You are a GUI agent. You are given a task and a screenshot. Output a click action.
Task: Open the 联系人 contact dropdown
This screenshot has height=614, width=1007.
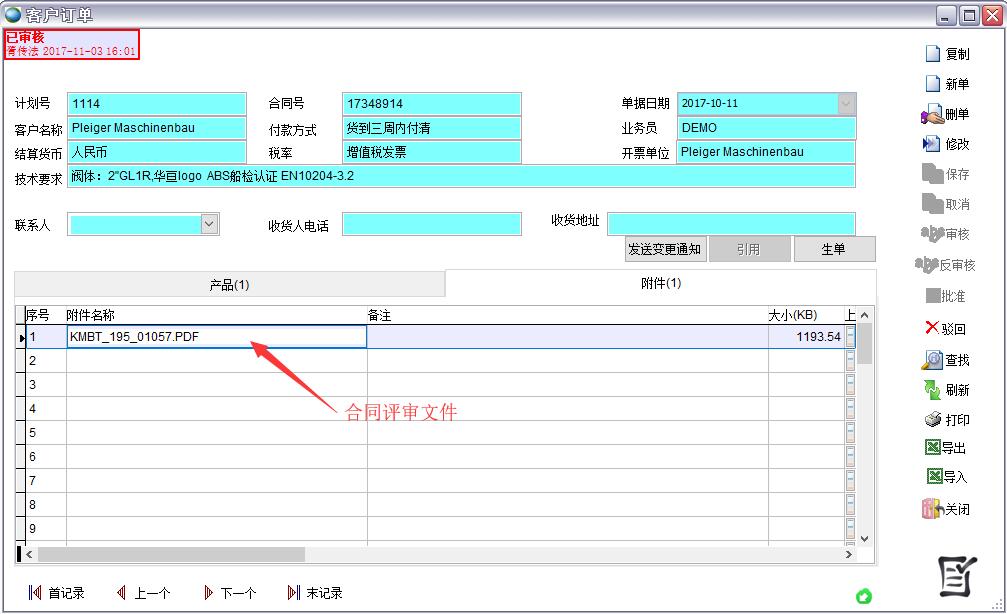[209, 225]
